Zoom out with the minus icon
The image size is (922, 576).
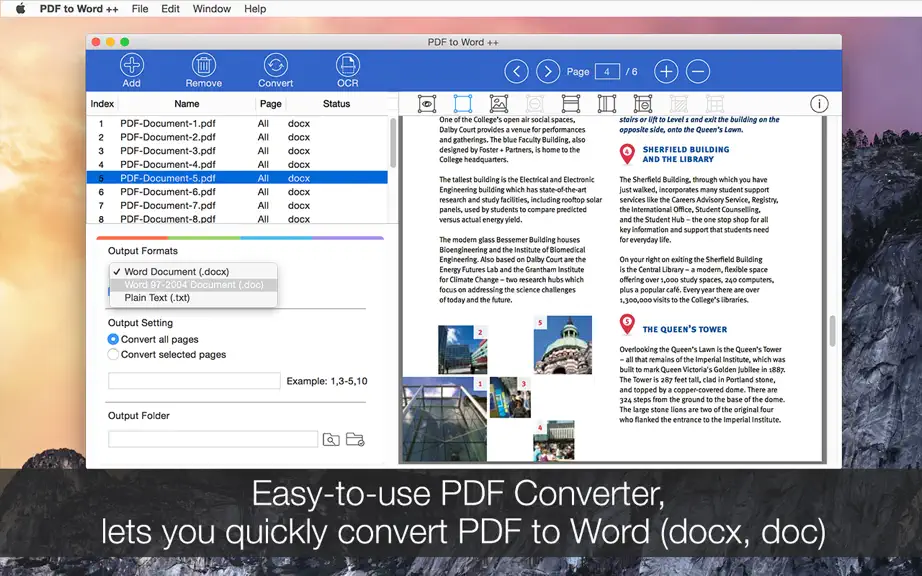coord(697,72)
